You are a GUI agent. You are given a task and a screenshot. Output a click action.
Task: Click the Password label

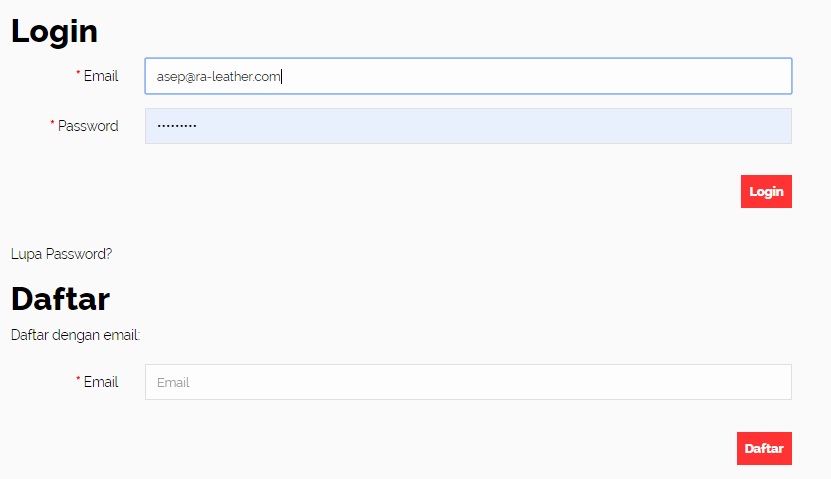coord(88,126)
